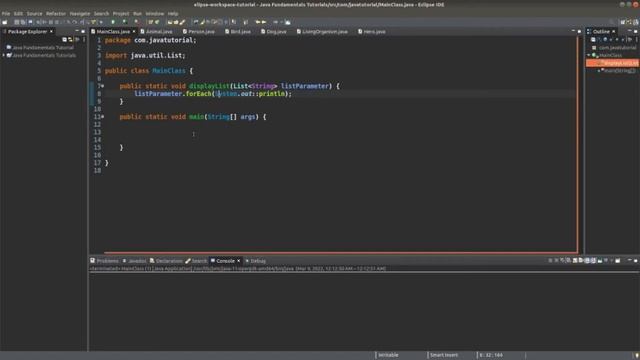This screenshot has height=360, width=640.
Task: Click cursor position 8:32:144 in status bar
Action: click(491, 355)
